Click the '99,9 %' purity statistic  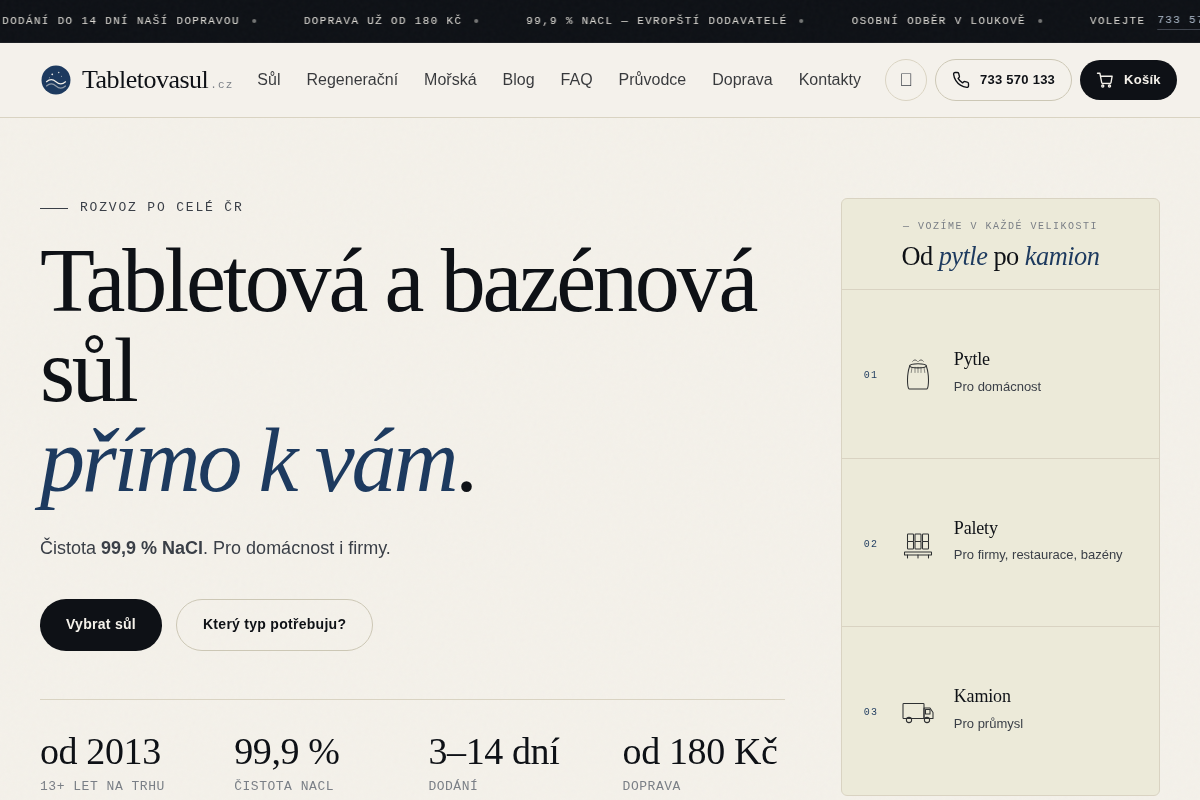coord(287,752)
